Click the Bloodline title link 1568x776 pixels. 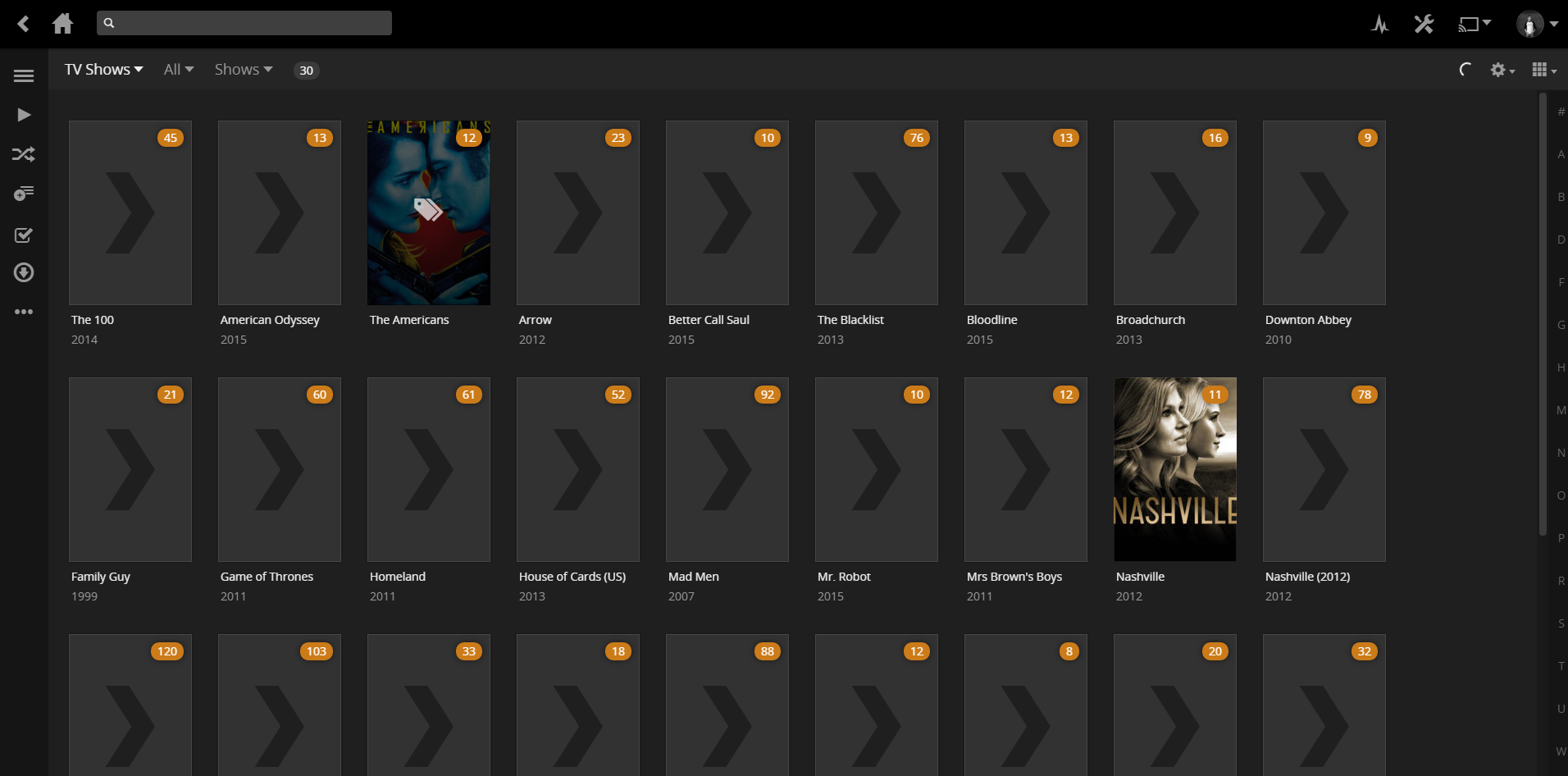click(x=991, y=320)
